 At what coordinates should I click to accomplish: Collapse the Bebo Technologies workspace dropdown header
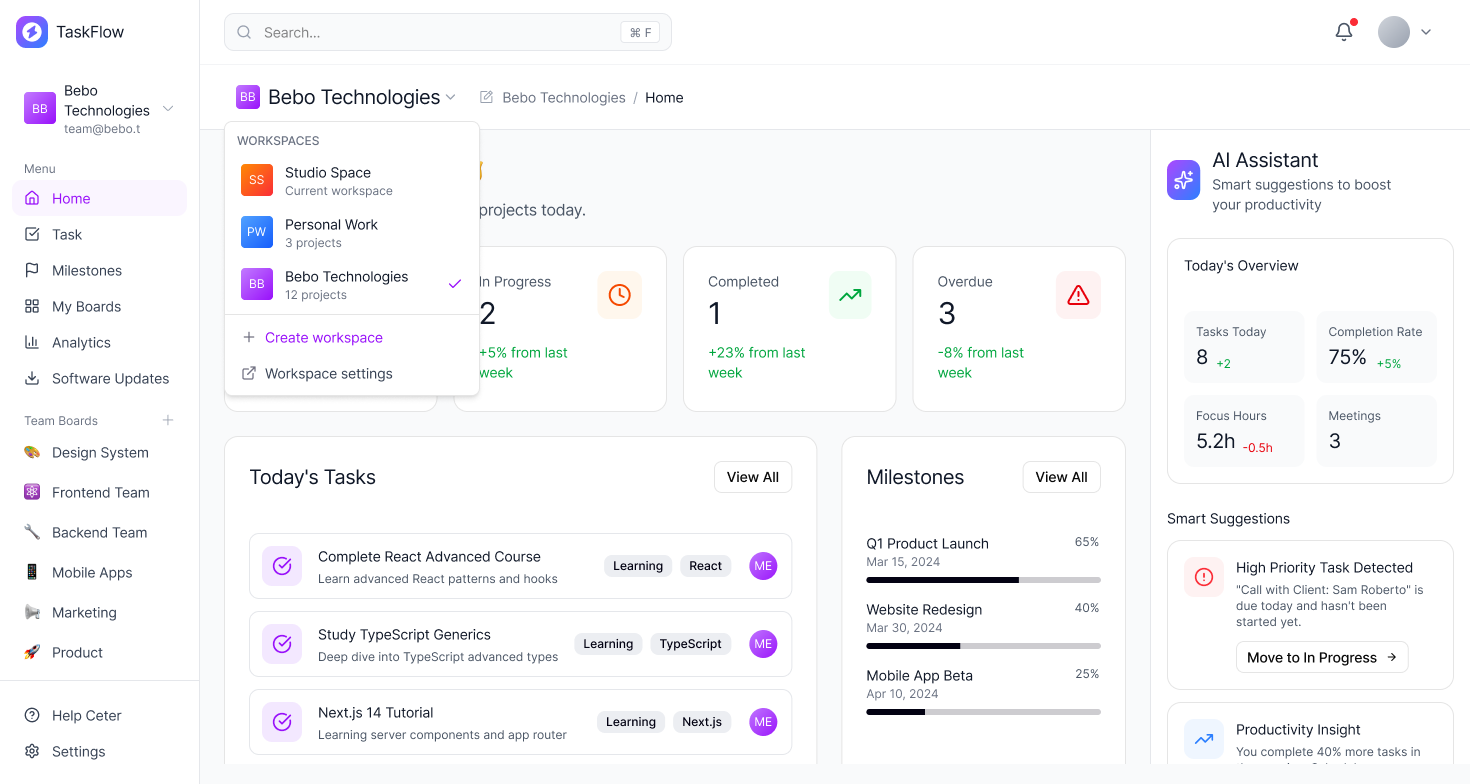click(346, 97)
